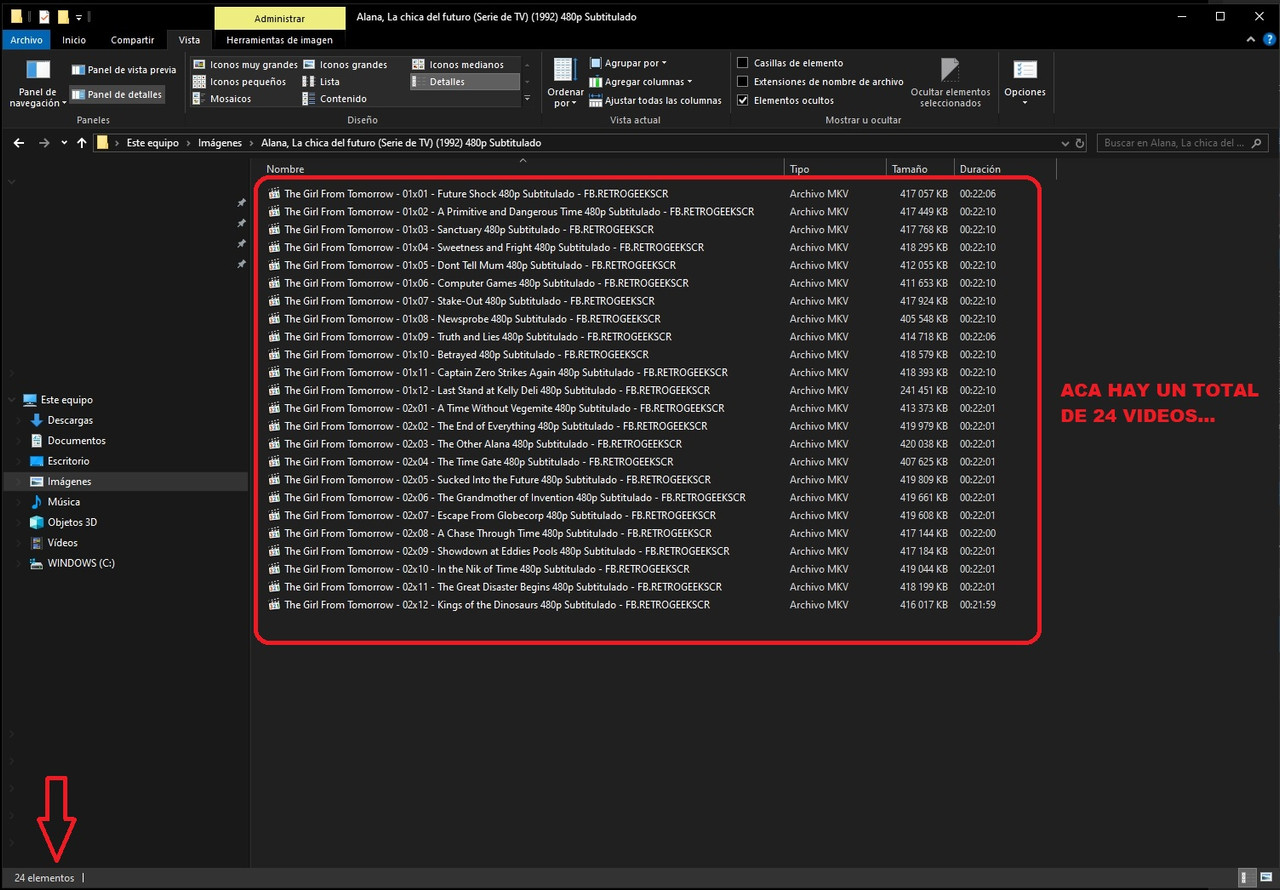1280x890 pixels.
Task: Open Agrupar por dropdown
Action: point(629,63)
